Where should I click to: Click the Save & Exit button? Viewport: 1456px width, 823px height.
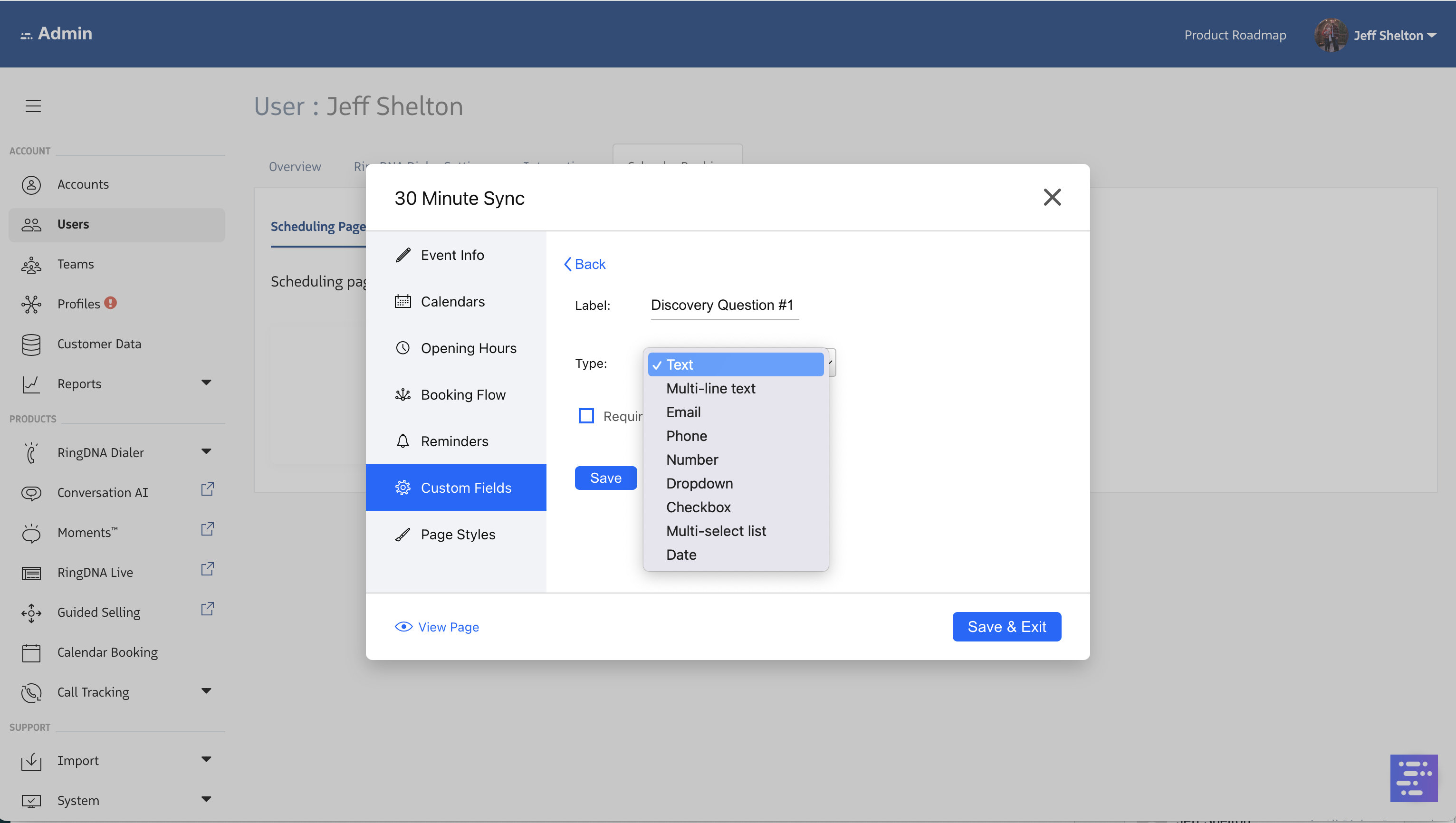tap(1006, 627)
